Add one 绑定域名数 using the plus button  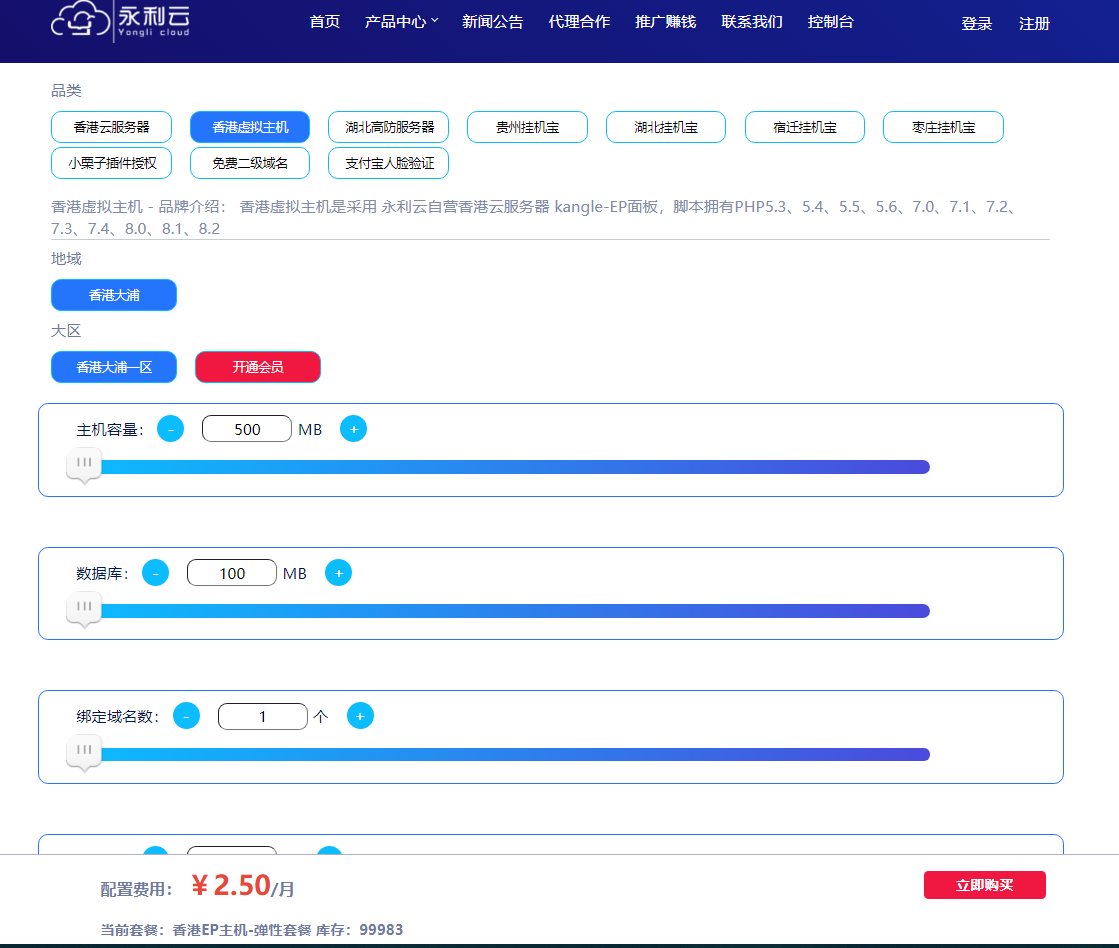click(x=360, y=716)
